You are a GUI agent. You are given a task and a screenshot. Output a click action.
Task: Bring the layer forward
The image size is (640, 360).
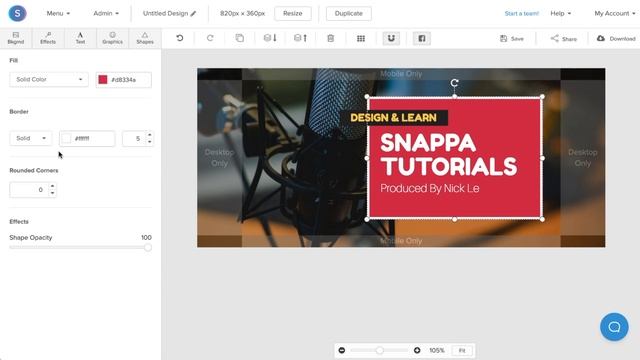click(300, 38)
